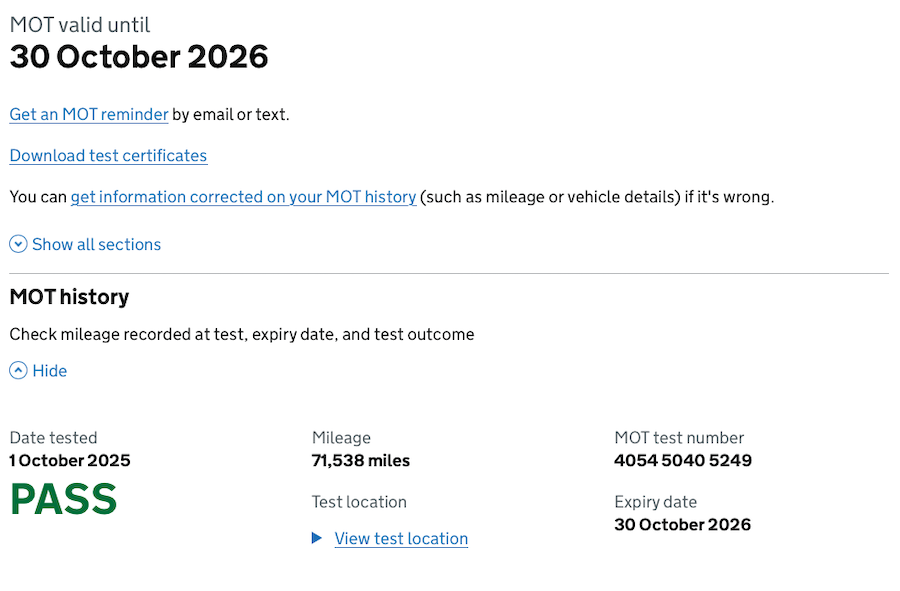The width and height of the screenshot is (900, 591).
Task: Click the chevron-down icon beside Show all sections
Action: tap(18, 244)
